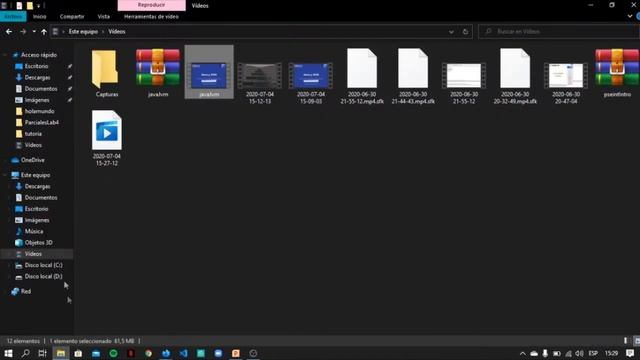
Task: Click ESP language indicator
Action: [x=593, y=353]
